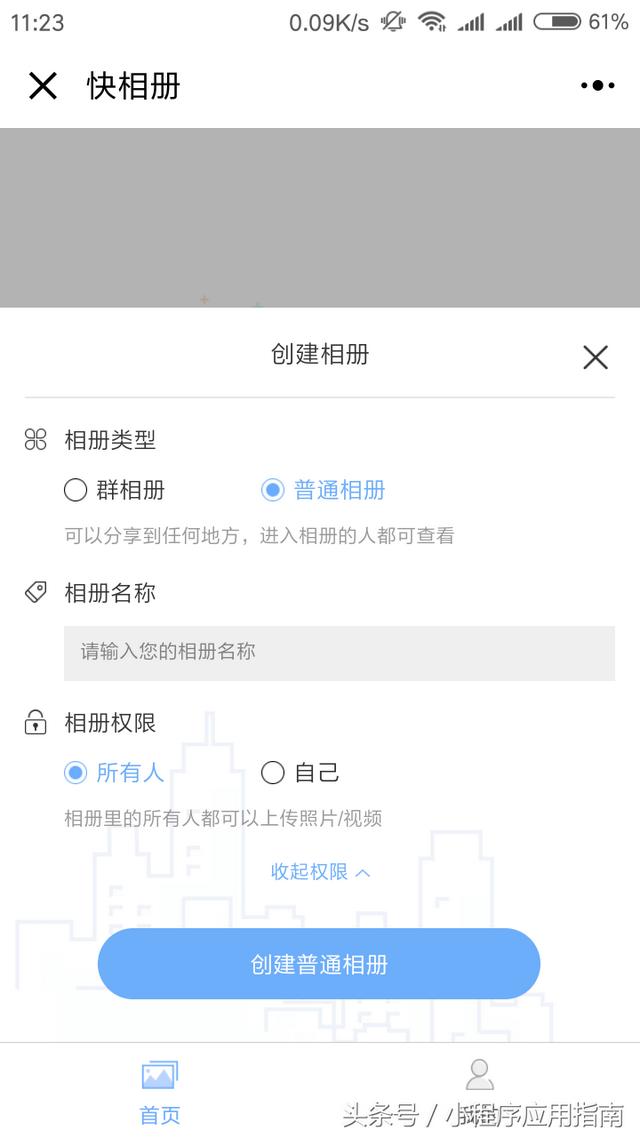
Task: Choose 自己 permission radio button
Action: pos(272,772)
